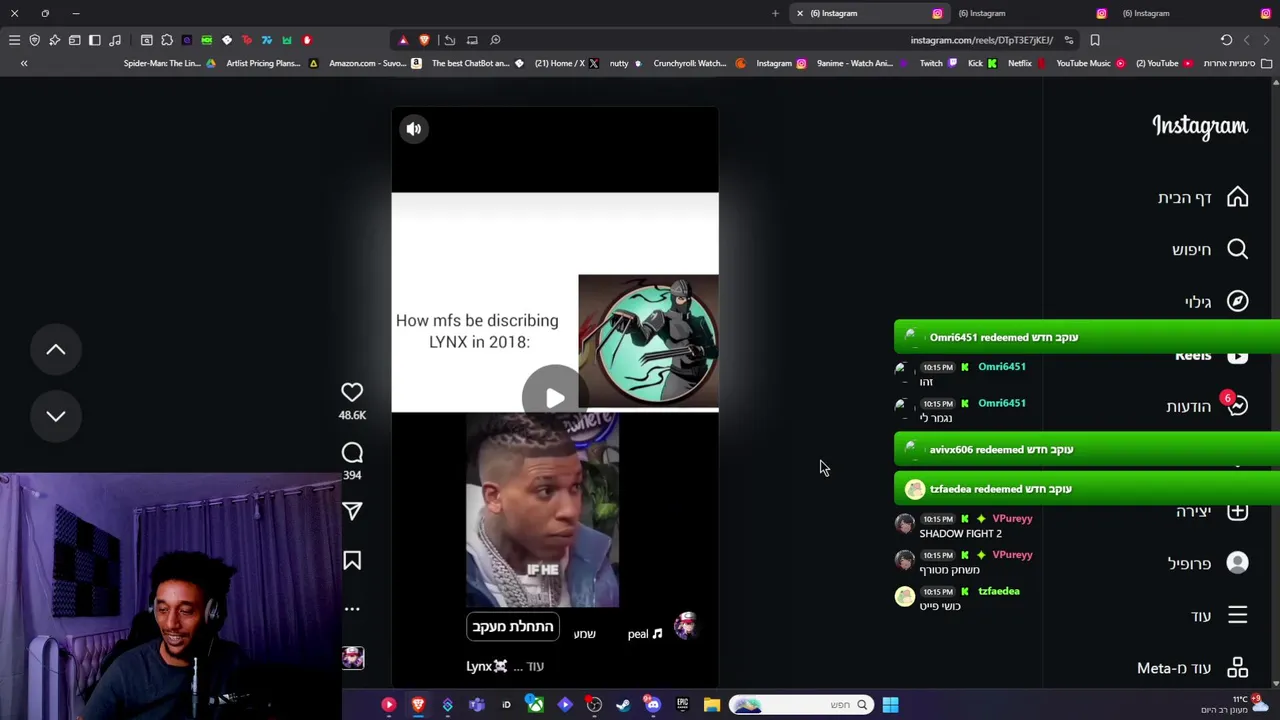Click the address bar showing instagram.com/reels
Image resolution: width=1280 pixels, height=720 pixels.
click(x=981, y=40)
